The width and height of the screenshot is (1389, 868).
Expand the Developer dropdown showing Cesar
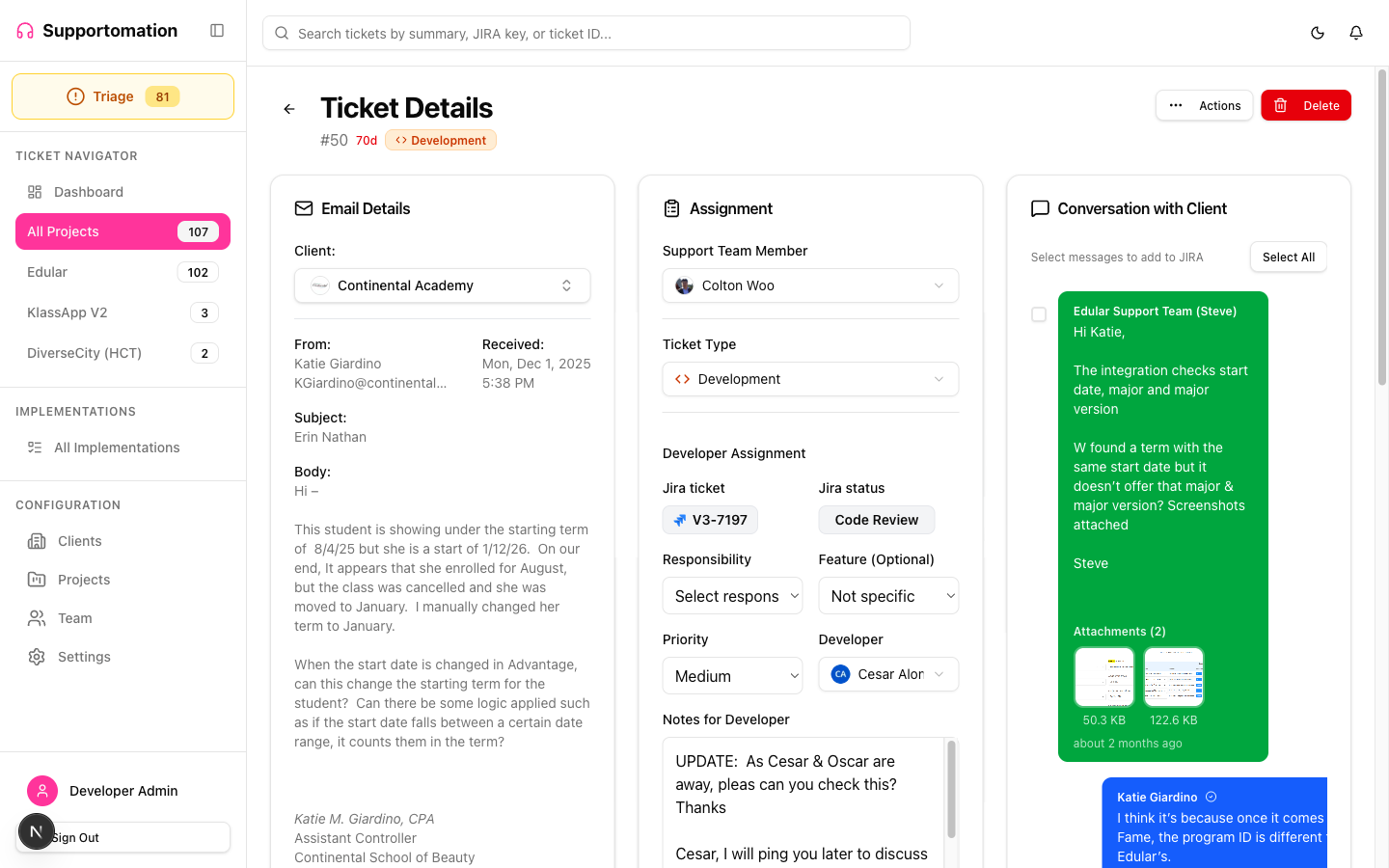coord(887,674)
